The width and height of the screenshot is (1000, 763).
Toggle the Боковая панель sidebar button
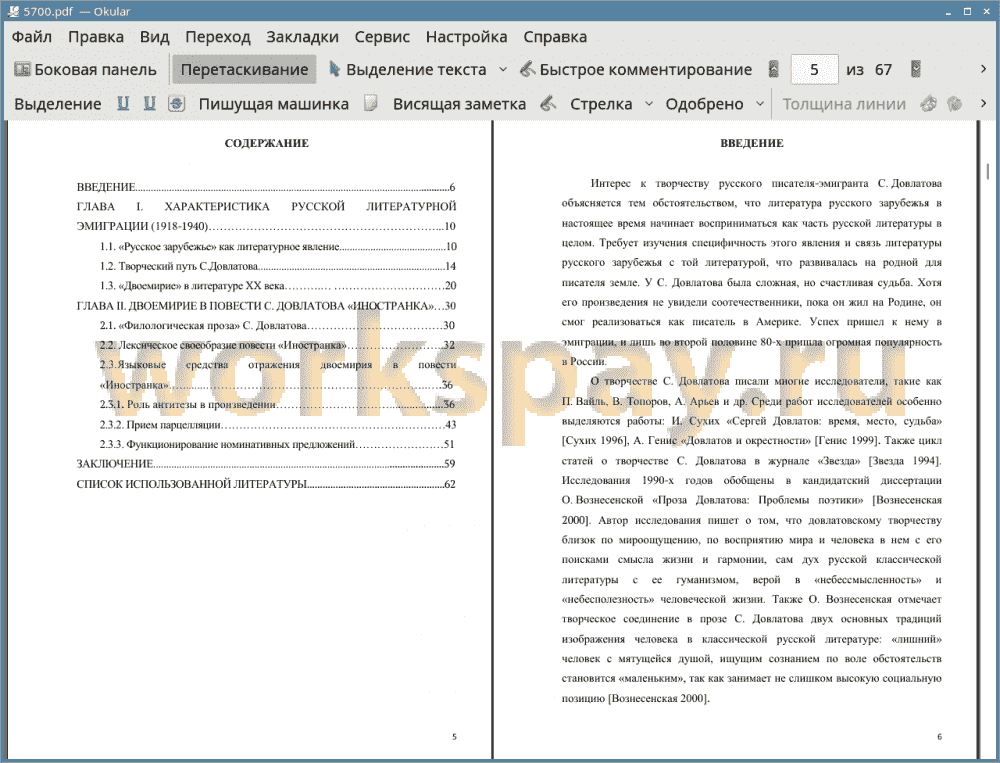click(85, 70)
